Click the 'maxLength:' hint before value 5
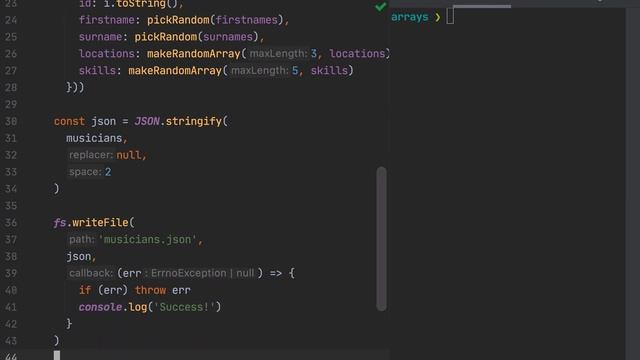Screen dimensions: 640x360 tap(259, 71)
